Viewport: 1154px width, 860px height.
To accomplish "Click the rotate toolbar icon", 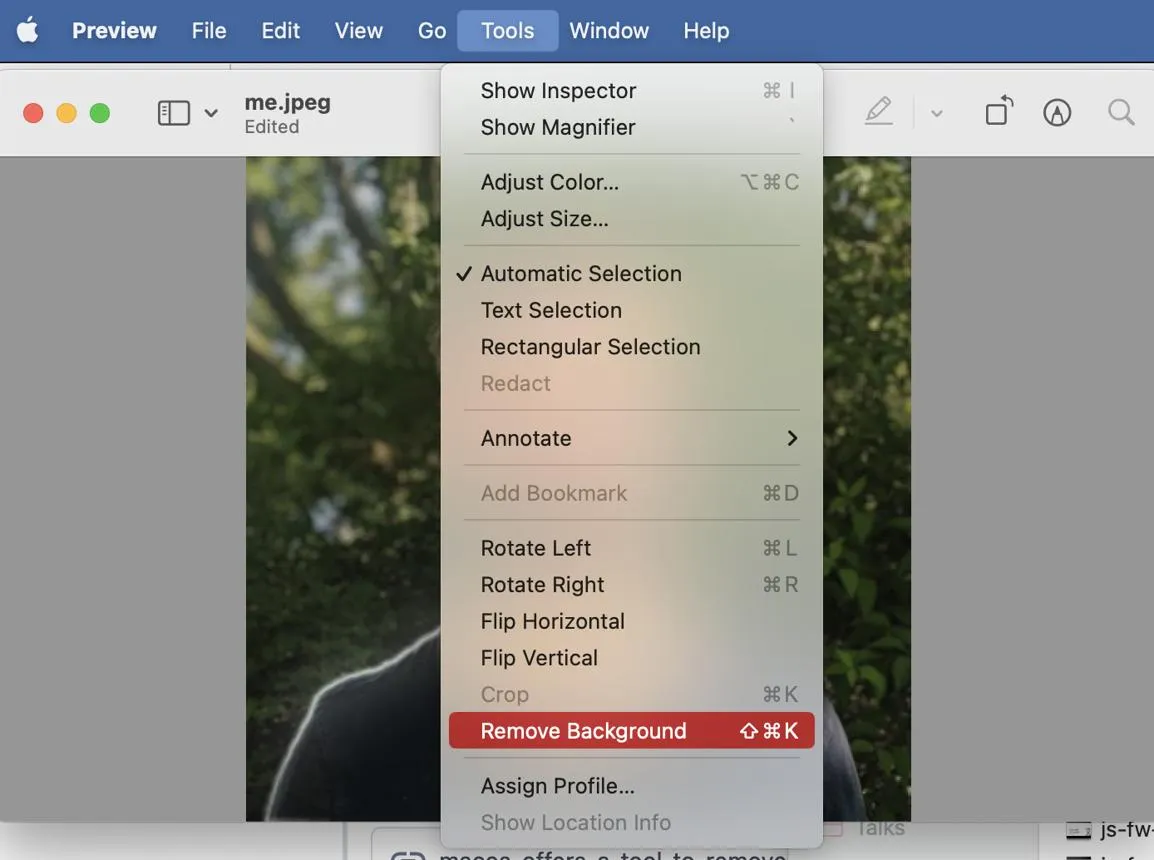I will [x=999, y=111].
